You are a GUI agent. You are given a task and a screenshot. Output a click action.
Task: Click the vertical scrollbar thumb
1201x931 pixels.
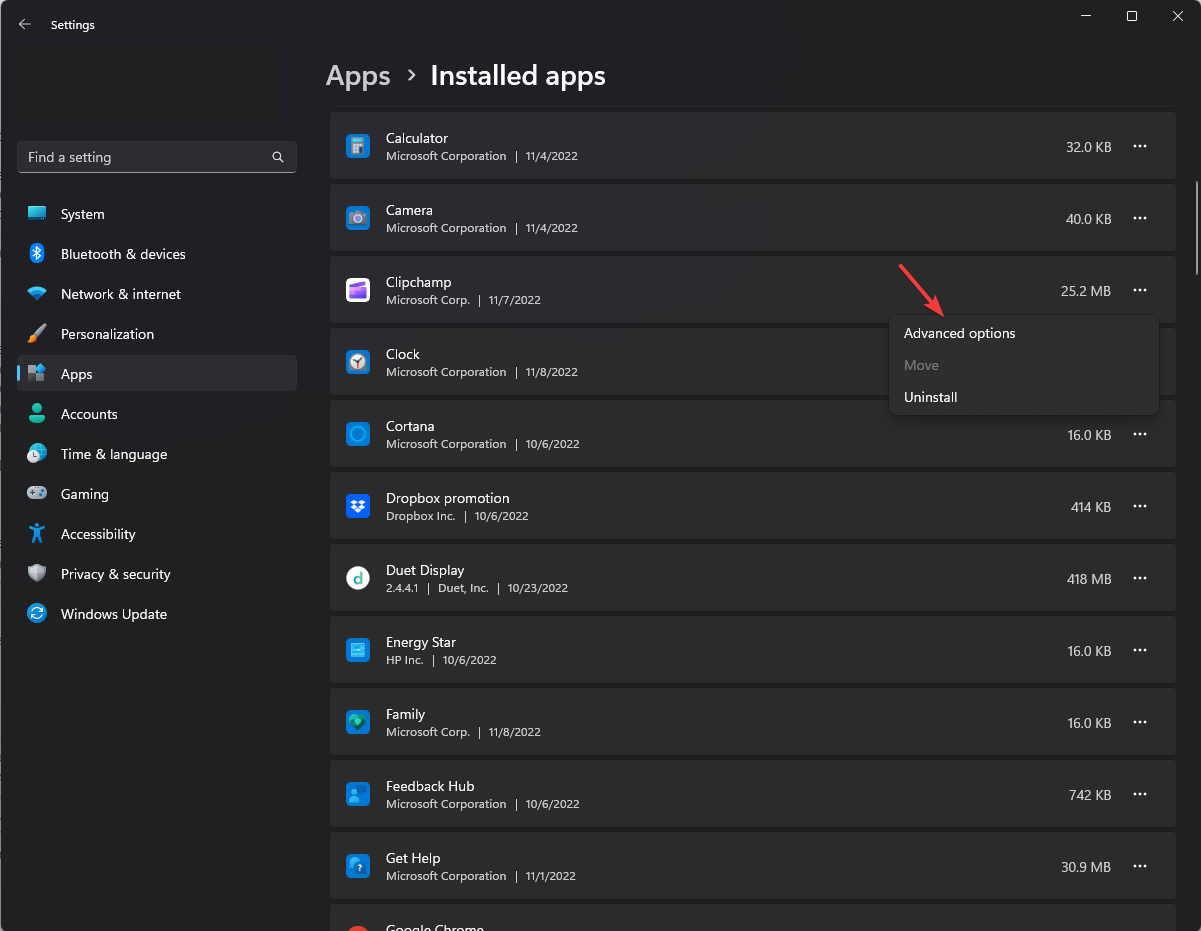click(x=1197, y=227)
